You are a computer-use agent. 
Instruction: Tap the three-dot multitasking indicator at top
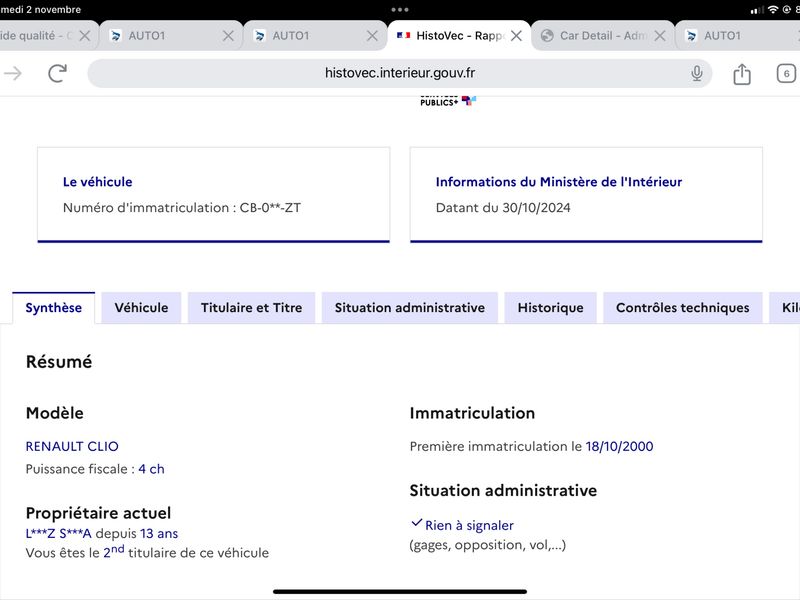coord(400,10)
